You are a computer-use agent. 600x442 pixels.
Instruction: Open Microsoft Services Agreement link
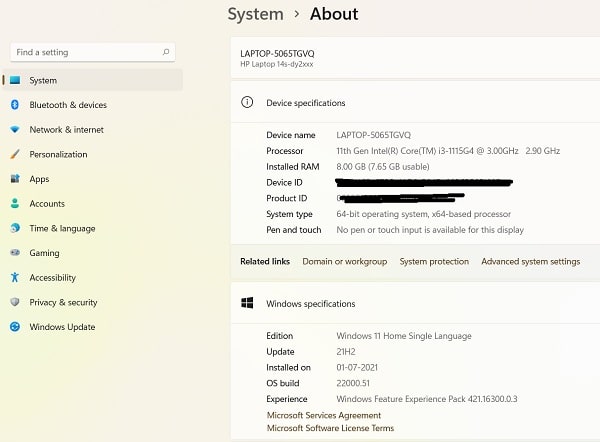tap(324, 415)
